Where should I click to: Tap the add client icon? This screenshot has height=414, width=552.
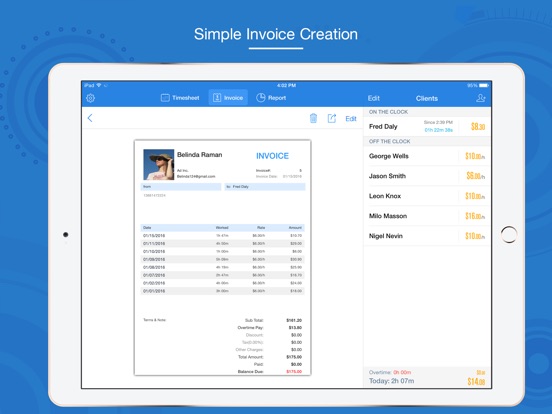click(481, 98)
